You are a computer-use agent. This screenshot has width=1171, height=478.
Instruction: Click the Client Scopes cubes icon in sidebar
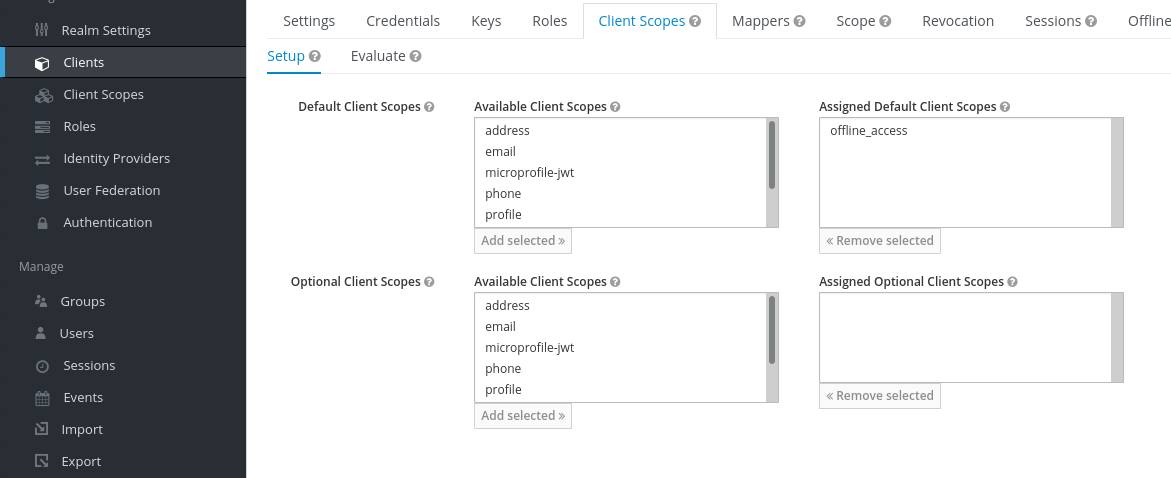click(44, 95)
